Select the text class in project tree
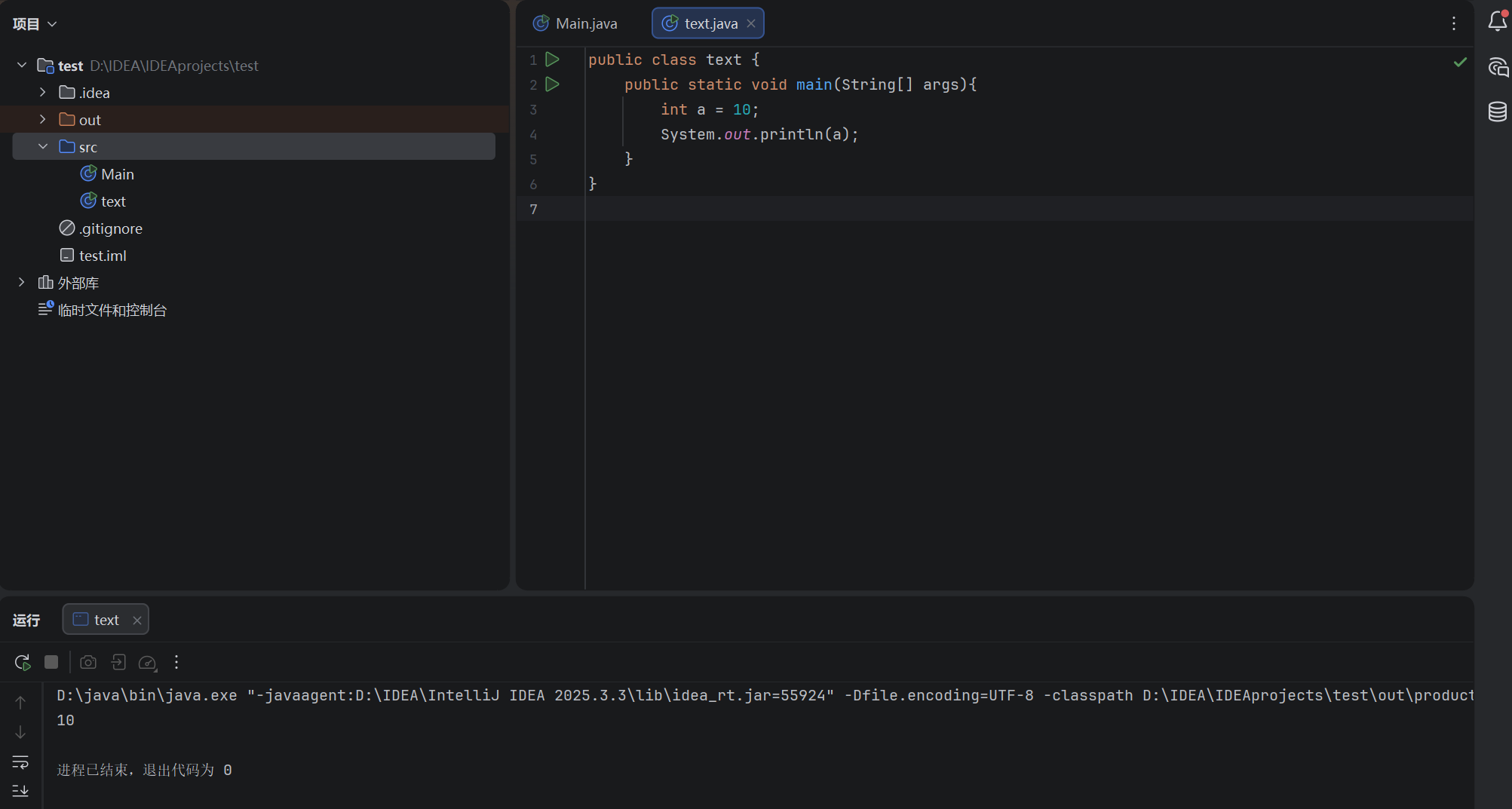Viewport: 1512px width, 809px height. coord(103,201)
